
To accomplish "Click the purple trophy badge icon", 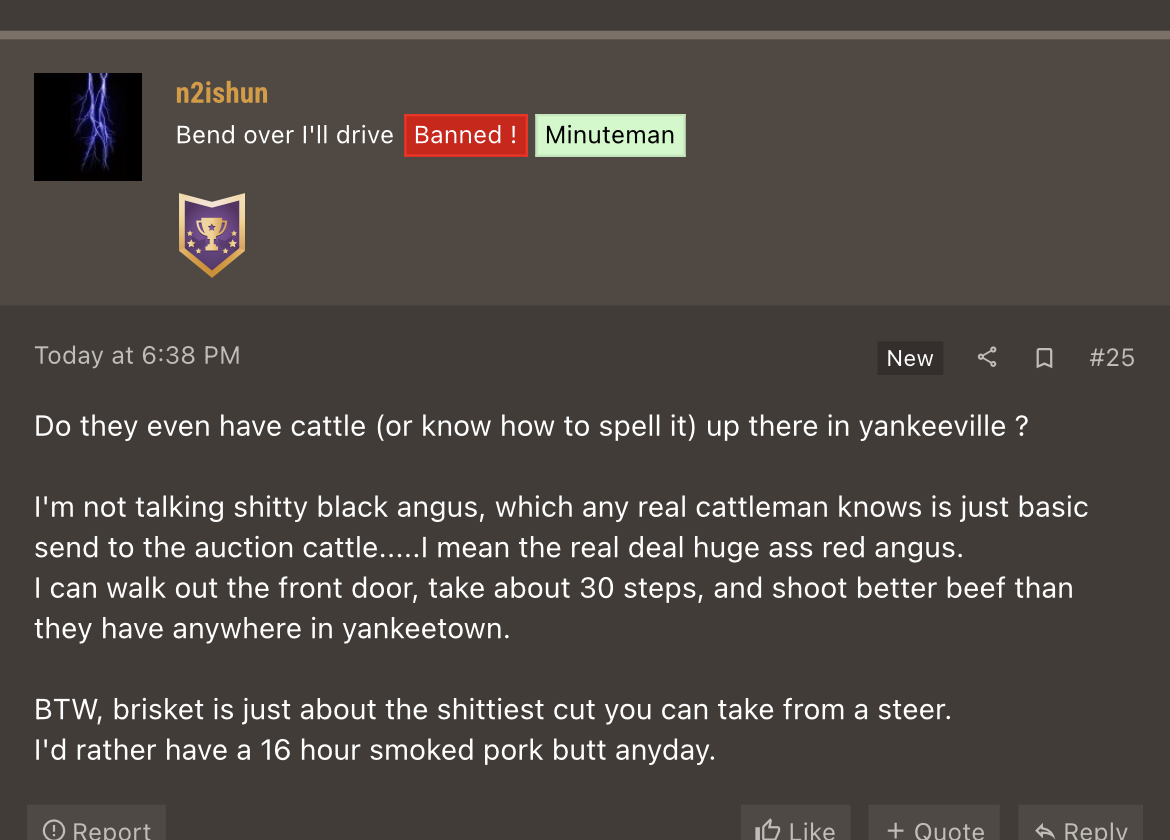I will click(212, 235).
